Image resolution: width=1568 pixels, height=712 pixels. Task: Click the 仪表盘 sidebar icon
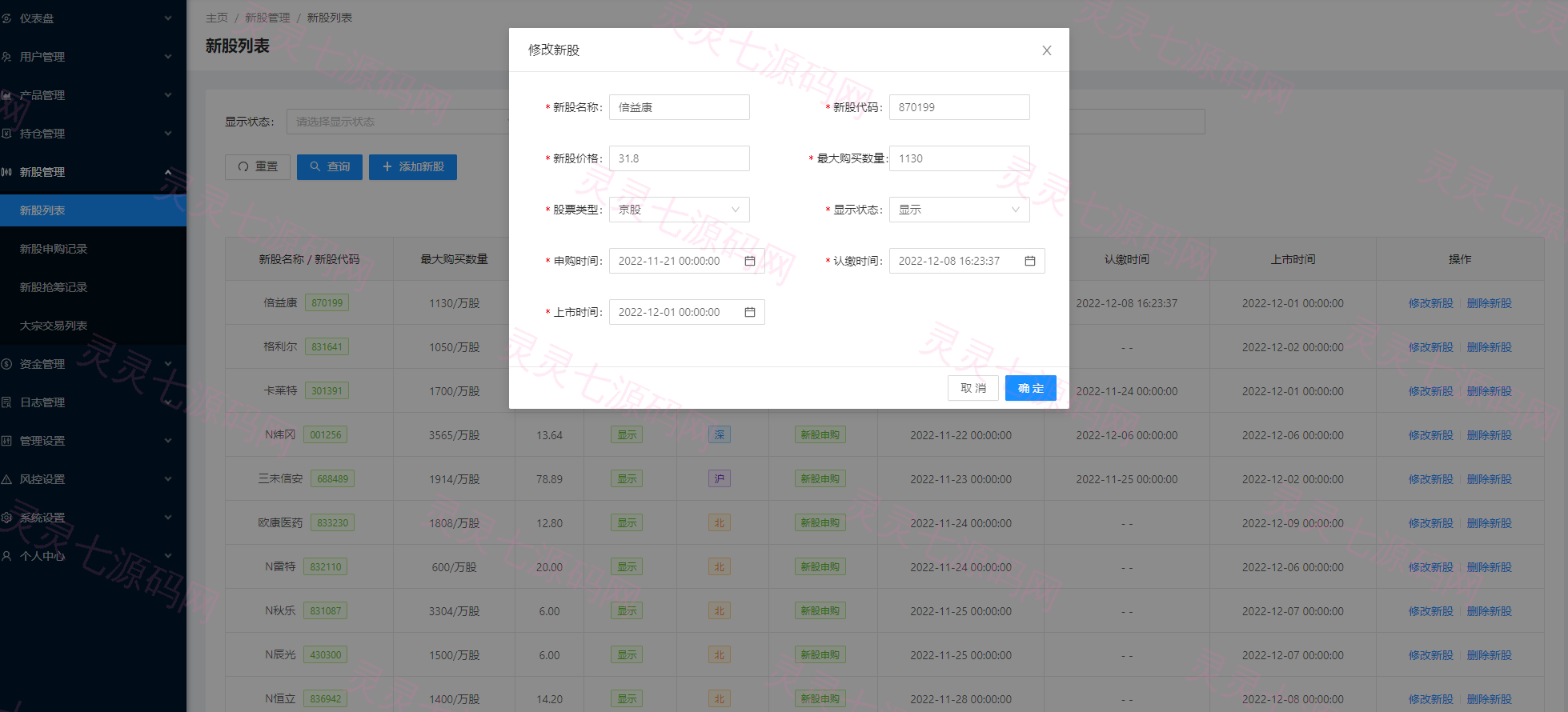(6, 18)
